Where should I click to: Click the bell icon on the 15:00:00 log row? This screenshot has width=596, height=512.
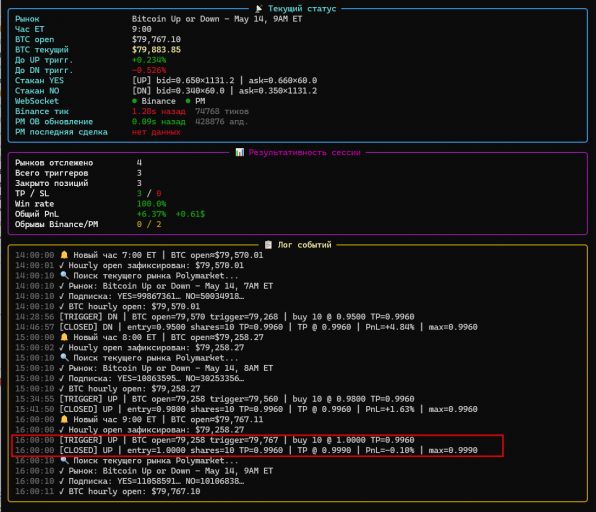coord(64,337)
